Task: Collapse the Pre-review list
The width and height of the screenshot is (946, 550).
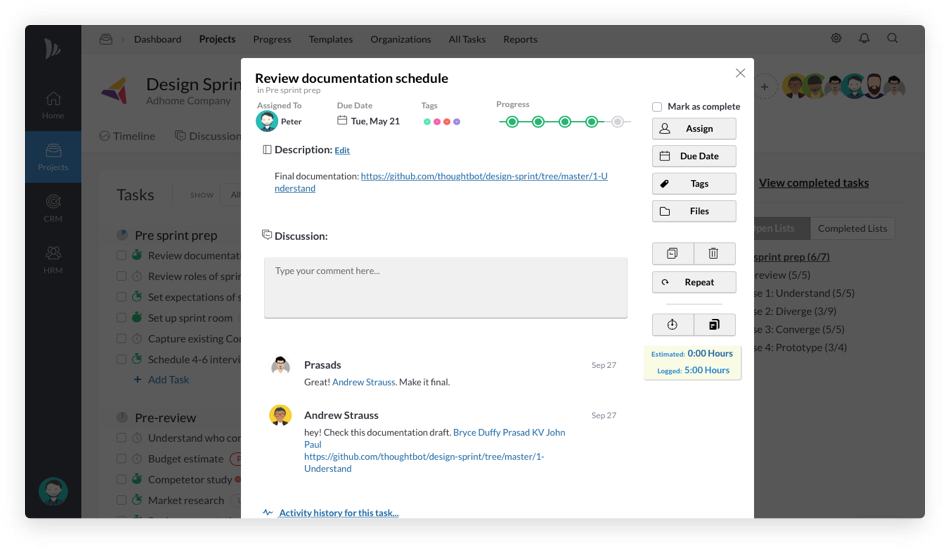Action: click(x=122, y=417)
